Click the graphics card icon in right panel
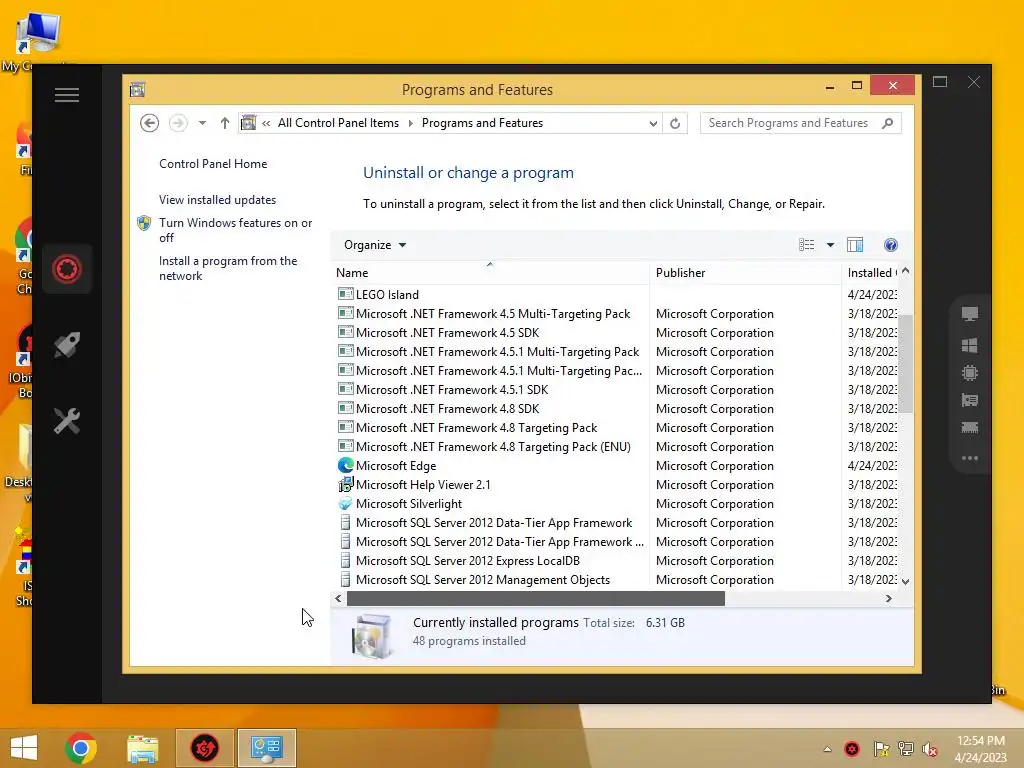The image size is (1024, 768). (970, 400)
